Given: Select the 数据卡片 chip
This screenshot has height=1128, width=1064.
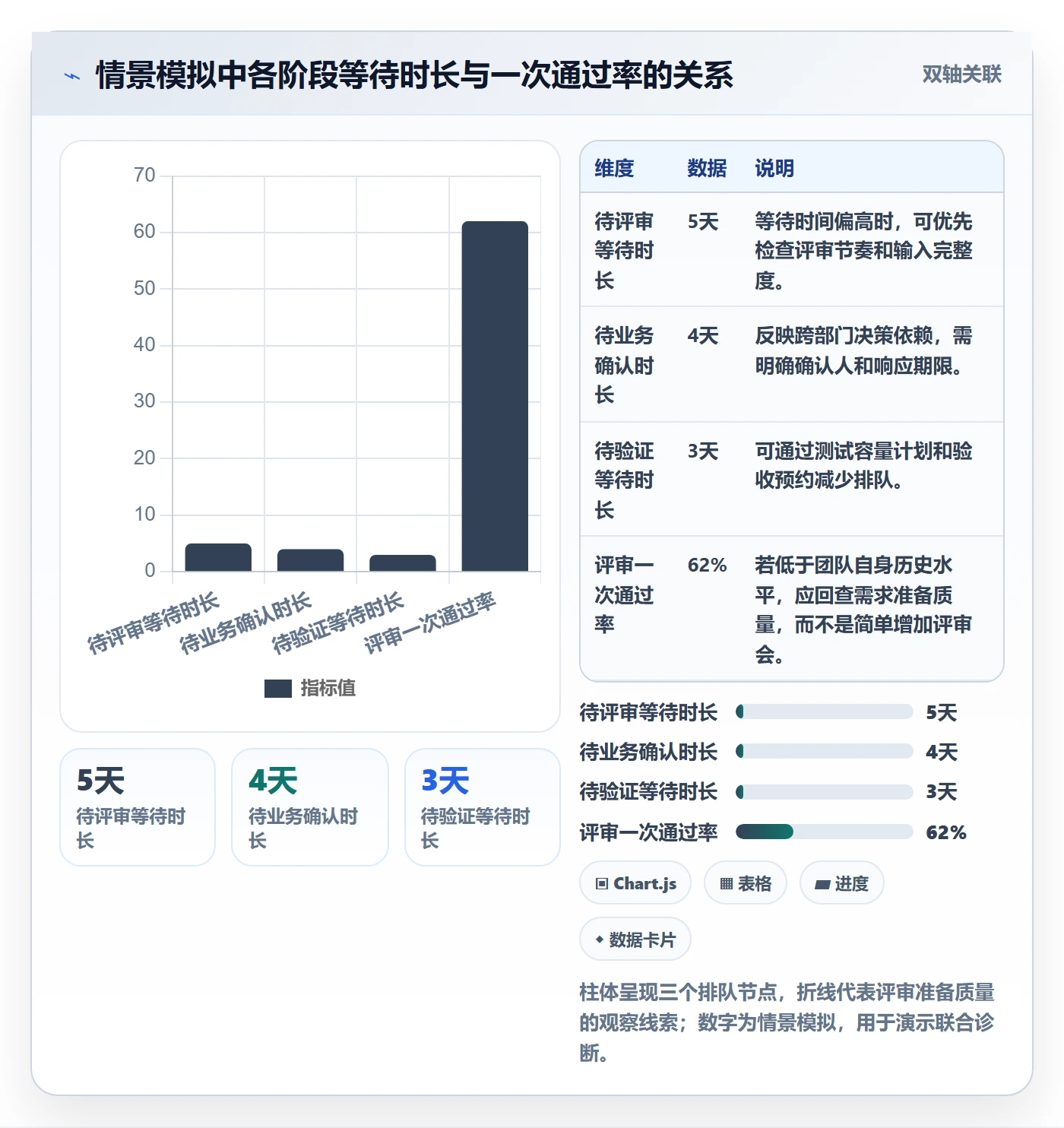Looking at the screenshot, I should click(635, 939).
